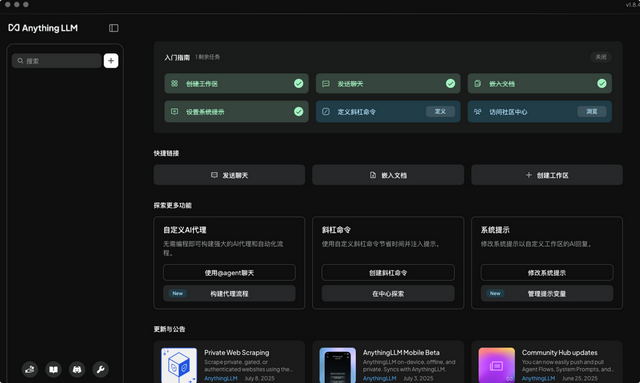The image size is (640, 383).
Task: Open the Community Hub updates announcement title
Action: pos(560,352)
